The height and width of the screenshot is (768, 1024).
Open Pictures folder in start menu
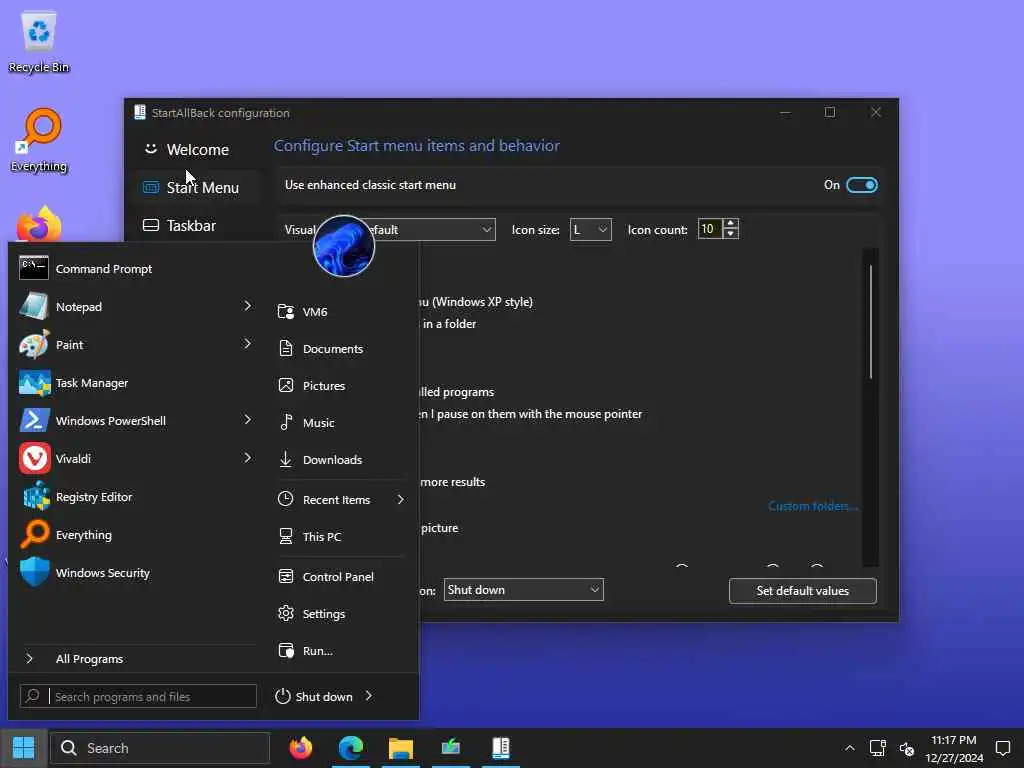340,385
